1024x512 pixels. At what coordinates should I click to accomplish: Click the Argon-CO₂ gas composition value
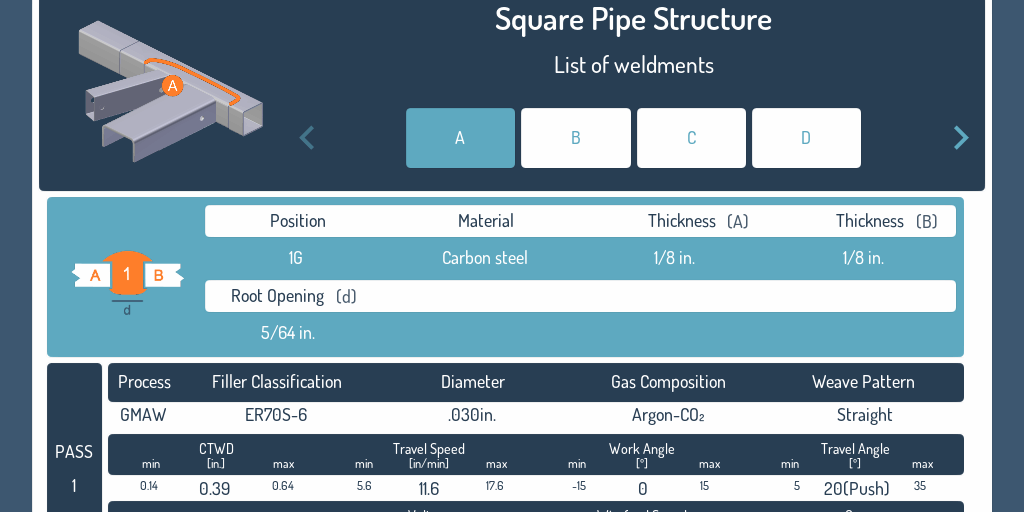tap(668, 415)
